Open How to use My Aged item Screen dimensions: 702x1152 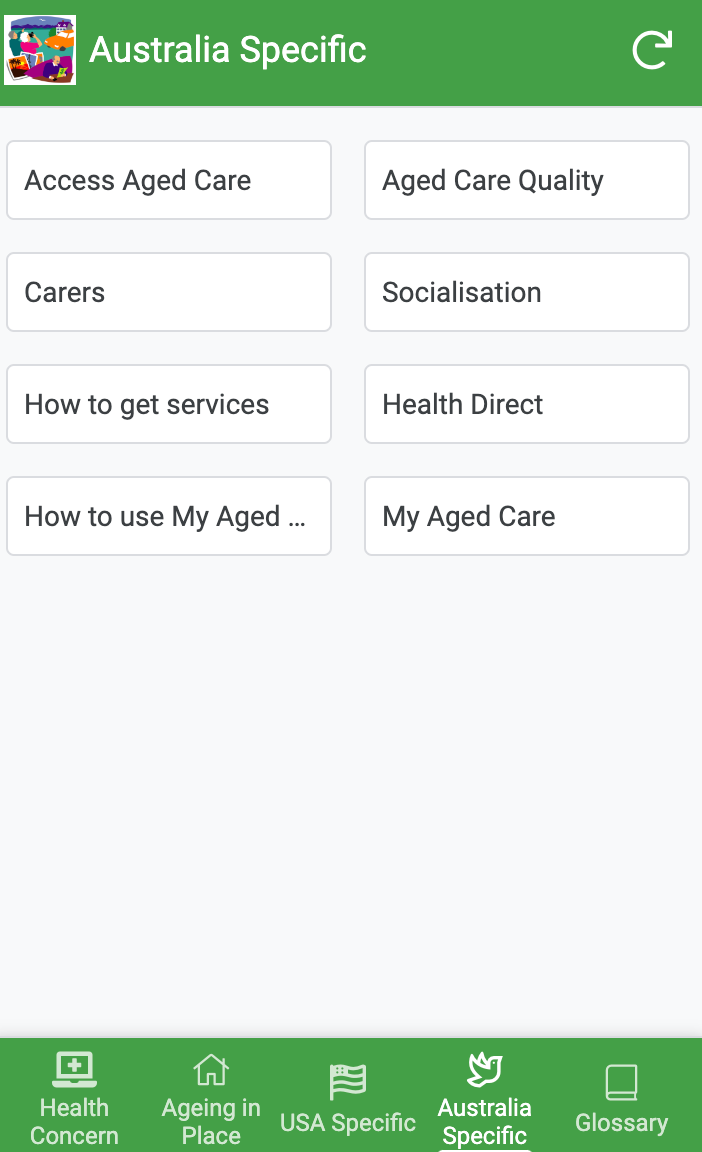click(169, 516)
